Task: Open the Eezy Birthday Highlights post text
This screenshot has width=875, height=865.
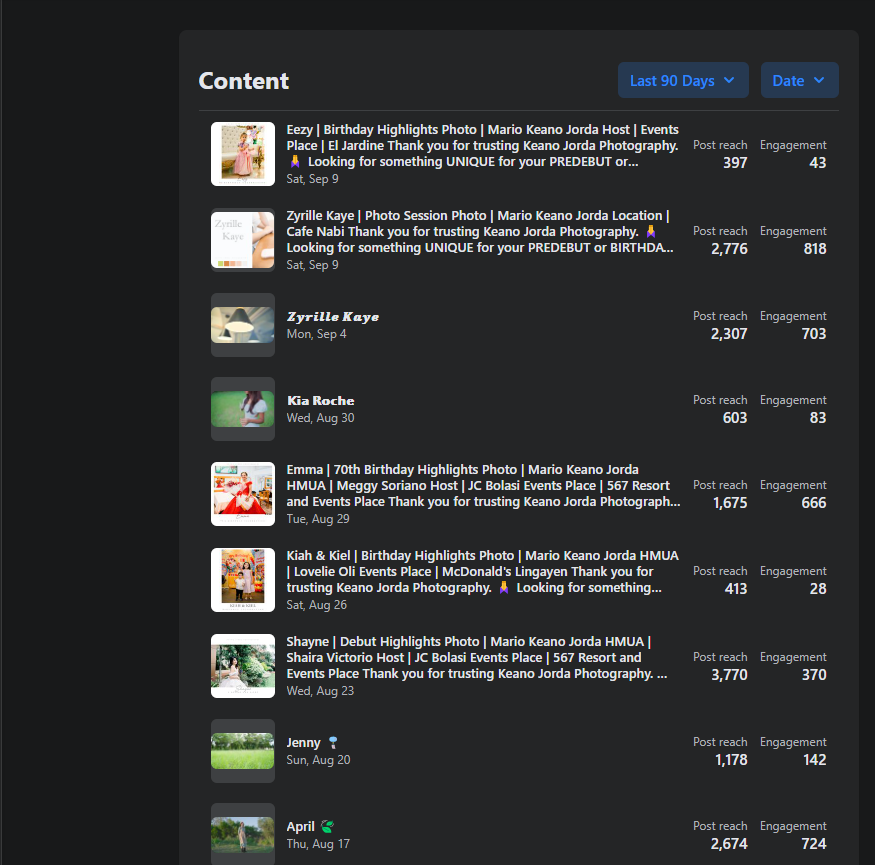Action: [482, 145]
